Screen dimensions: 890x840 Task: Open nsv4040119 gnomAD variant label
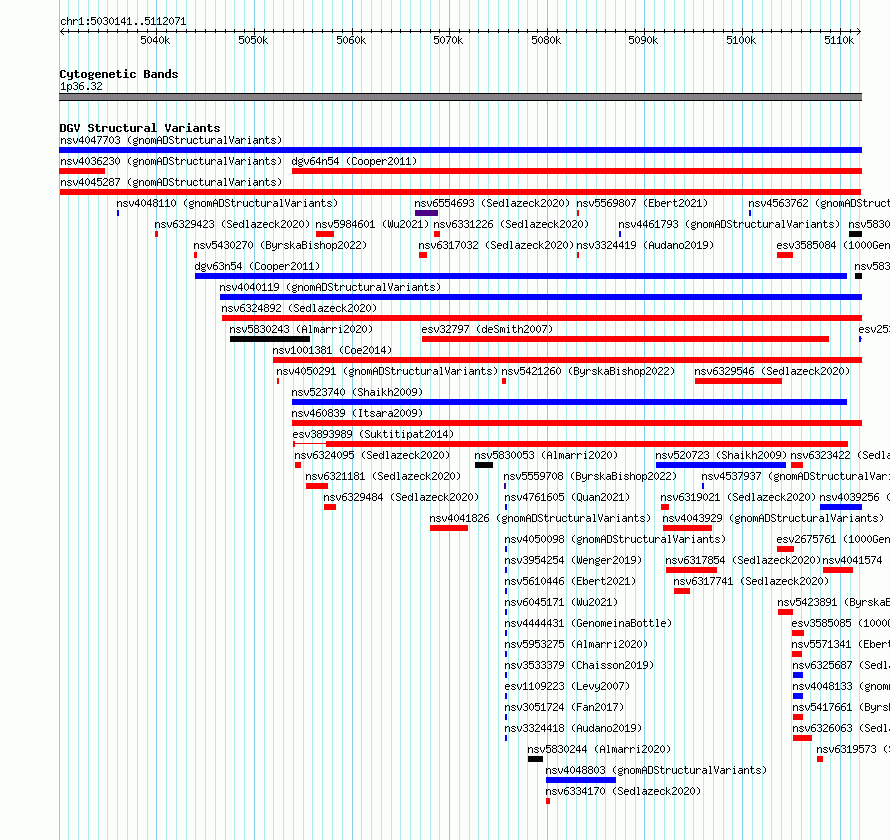coord(330,287)
